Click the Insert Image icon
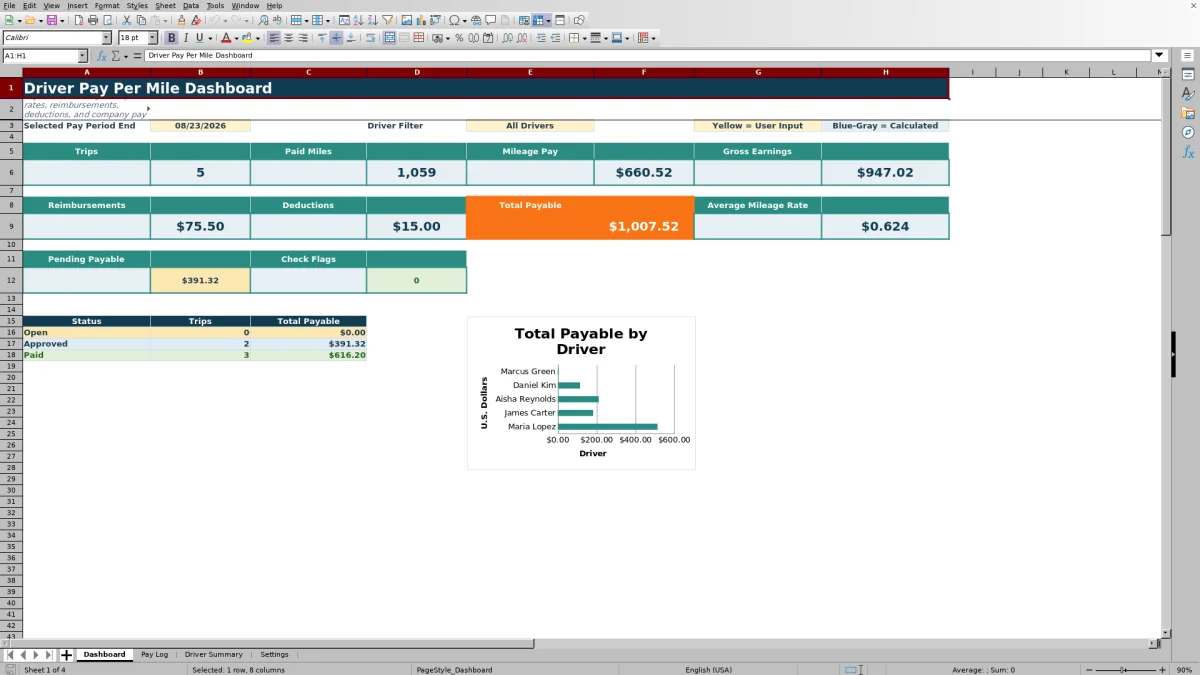 (x=407, y=20)
